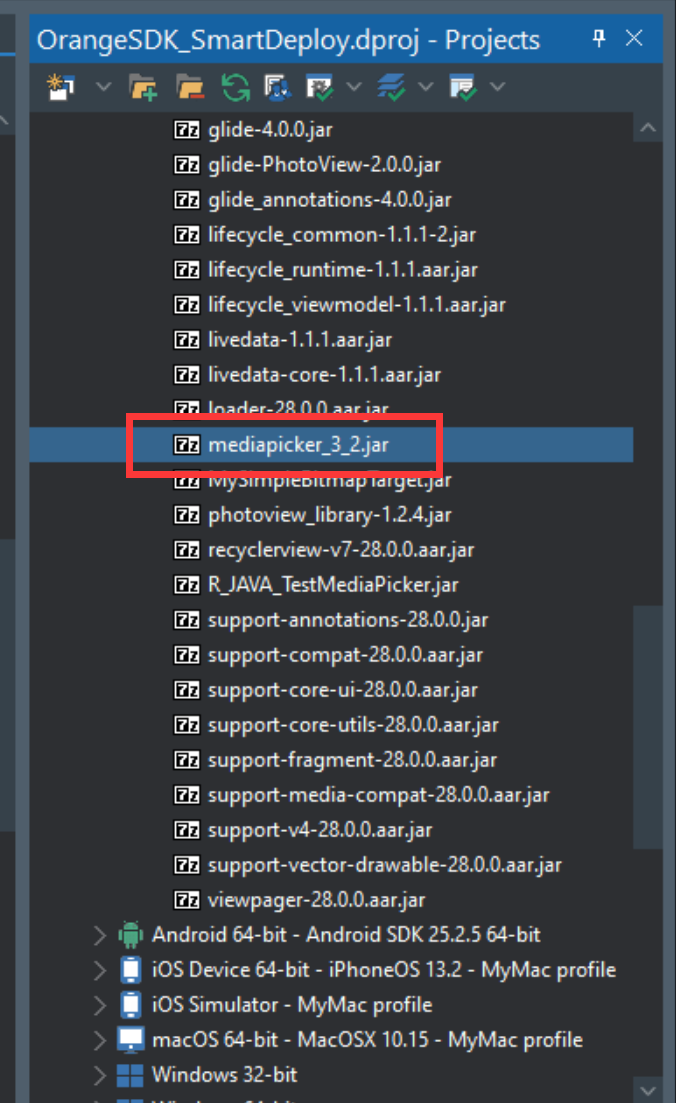Viewport: 676px width, 1103px height.
Task: Click the Compile project icon with gear
Action: tap(320, 87)
